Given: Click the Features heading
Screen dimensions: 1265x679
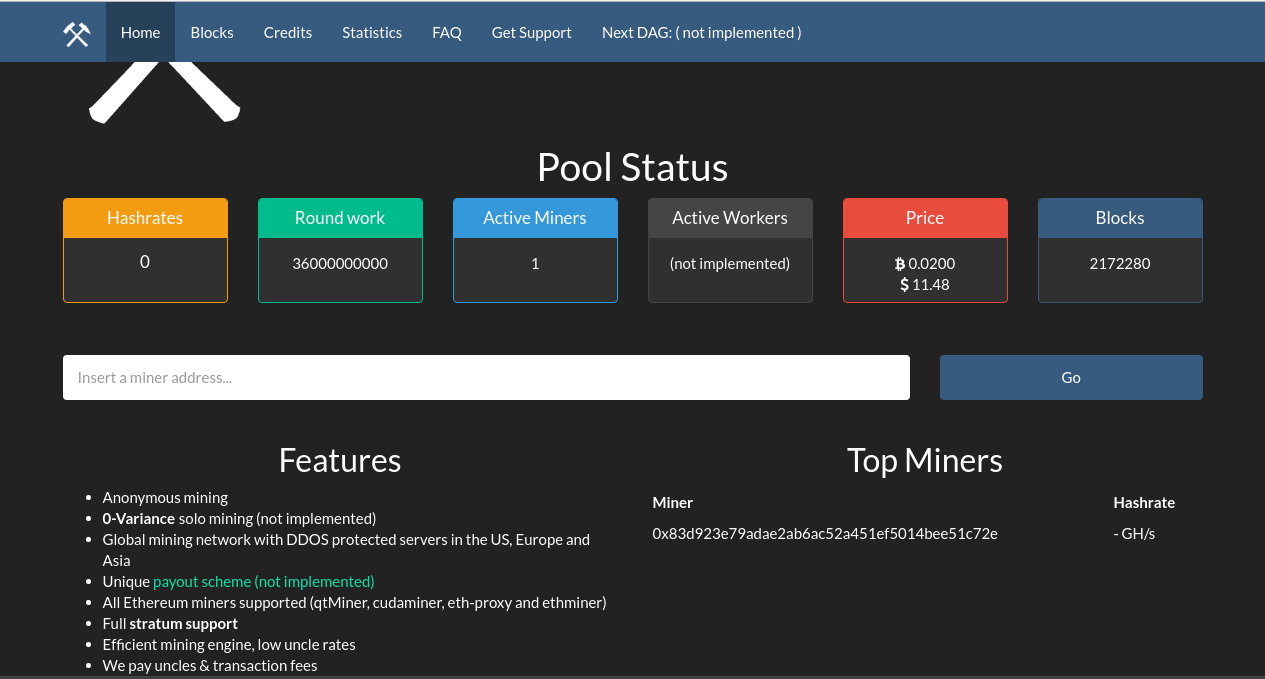Looking at the screenshot, I should [340, 460].
